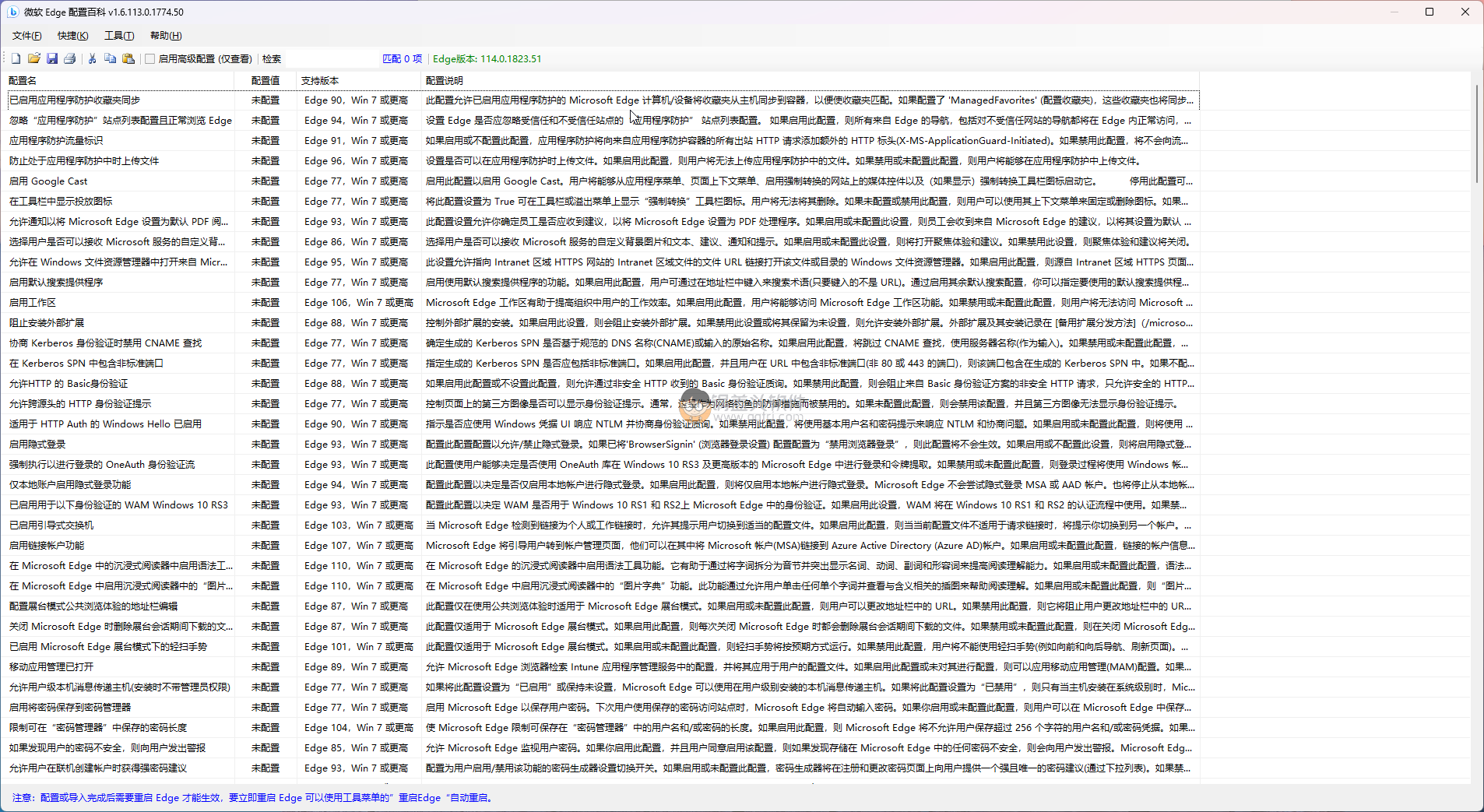Select 强制执行以进行登录的 OneAuth 身份验证流 row
1484x812 pixels.
click(x=603, y=465)
